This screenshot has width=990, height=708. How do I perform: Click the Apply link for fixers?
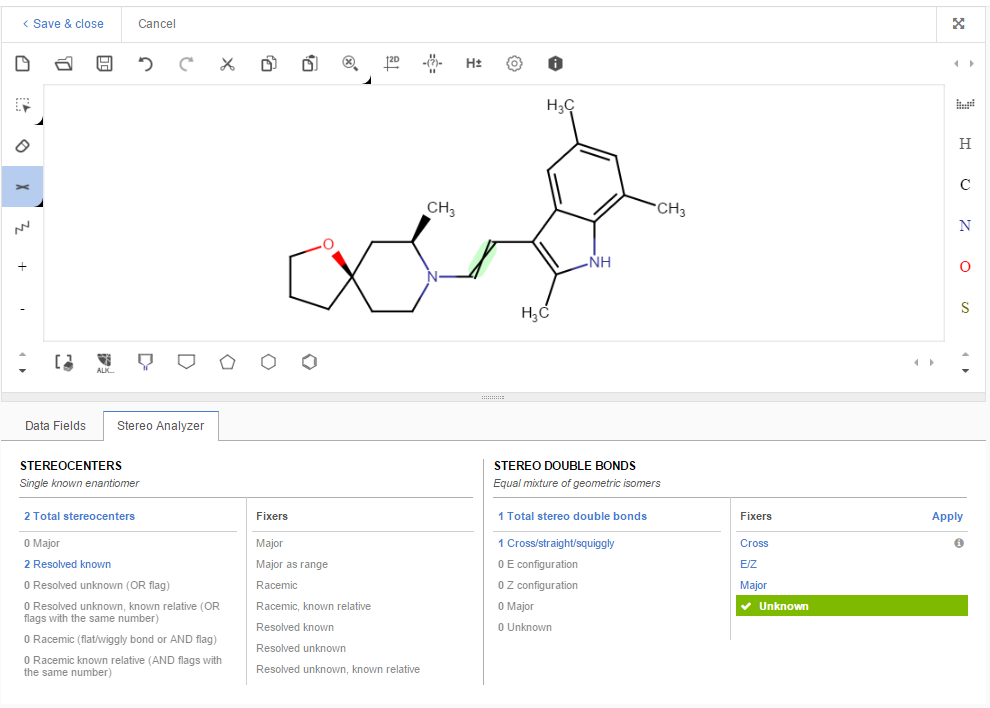click(x=946, y=516)
